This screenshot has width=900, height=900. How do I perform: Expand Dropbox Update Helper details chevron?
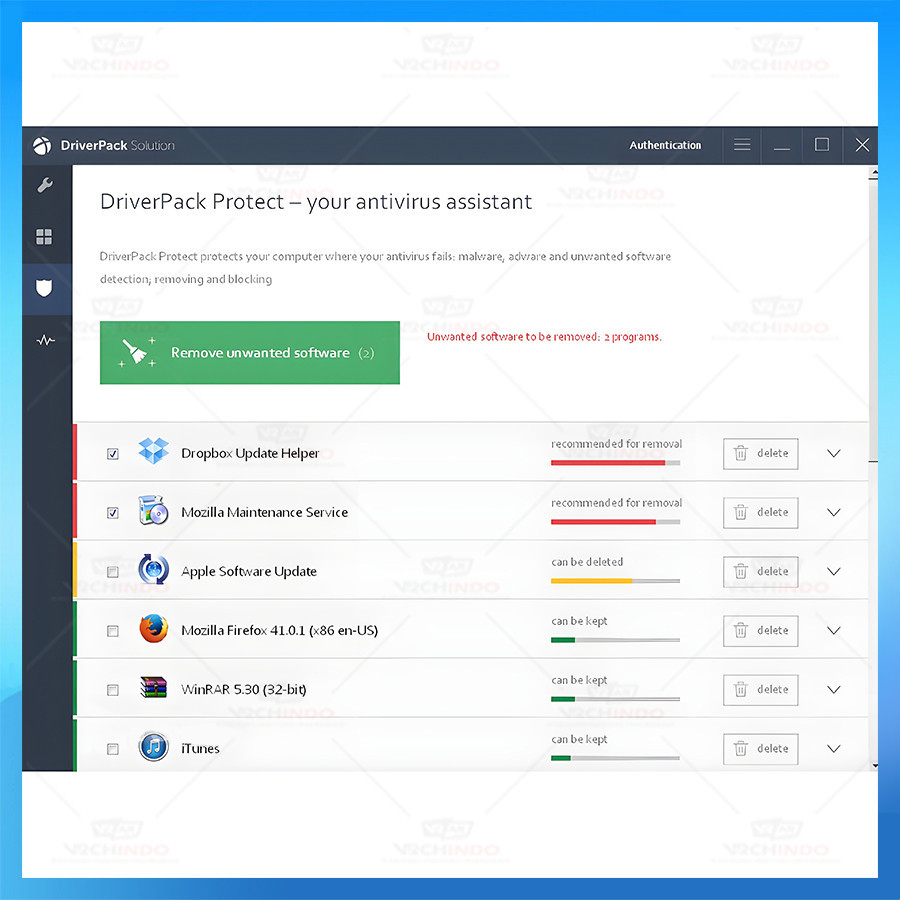click(x=833, y=453)
